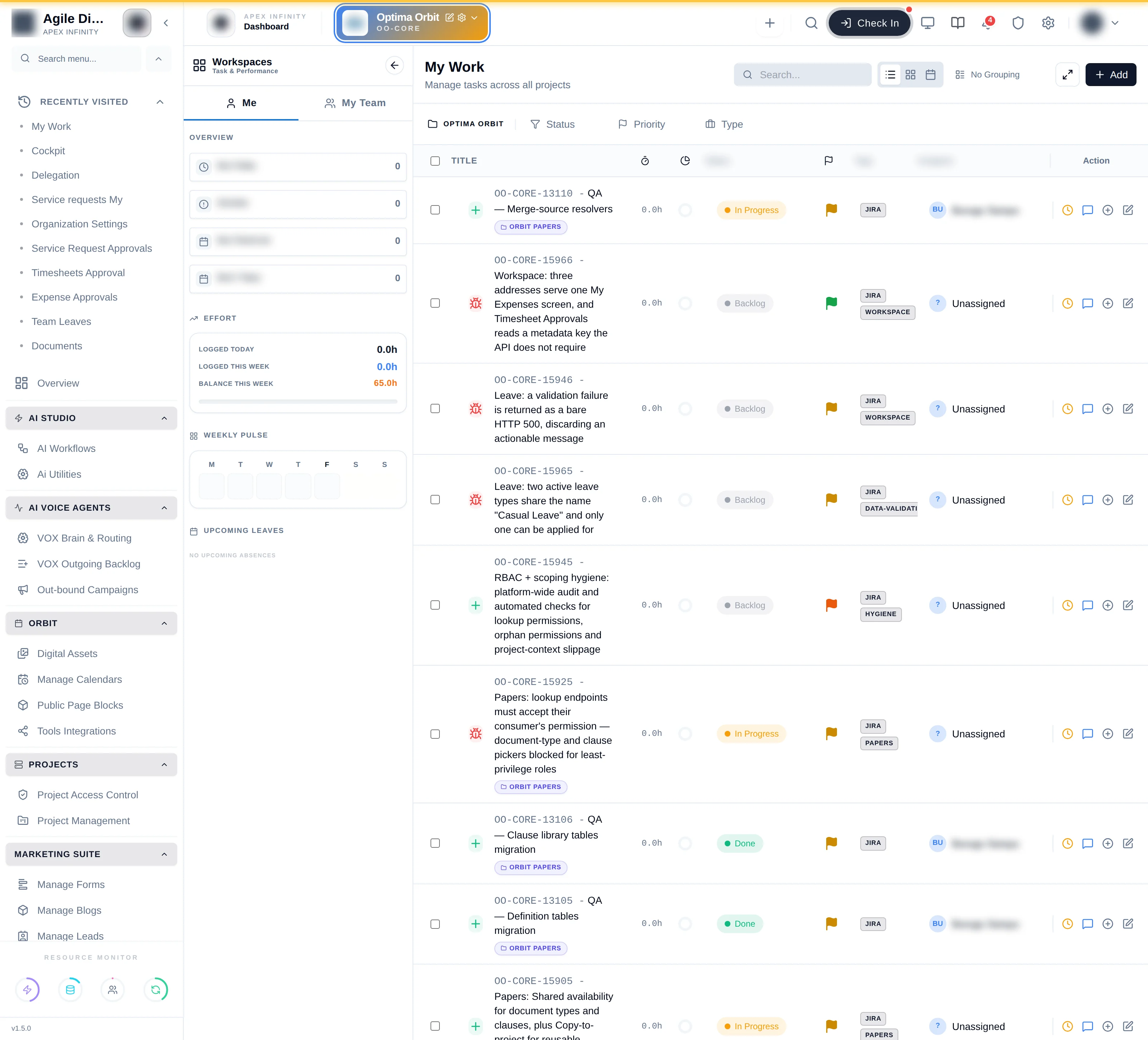Switch to the My Team tab

355,103
